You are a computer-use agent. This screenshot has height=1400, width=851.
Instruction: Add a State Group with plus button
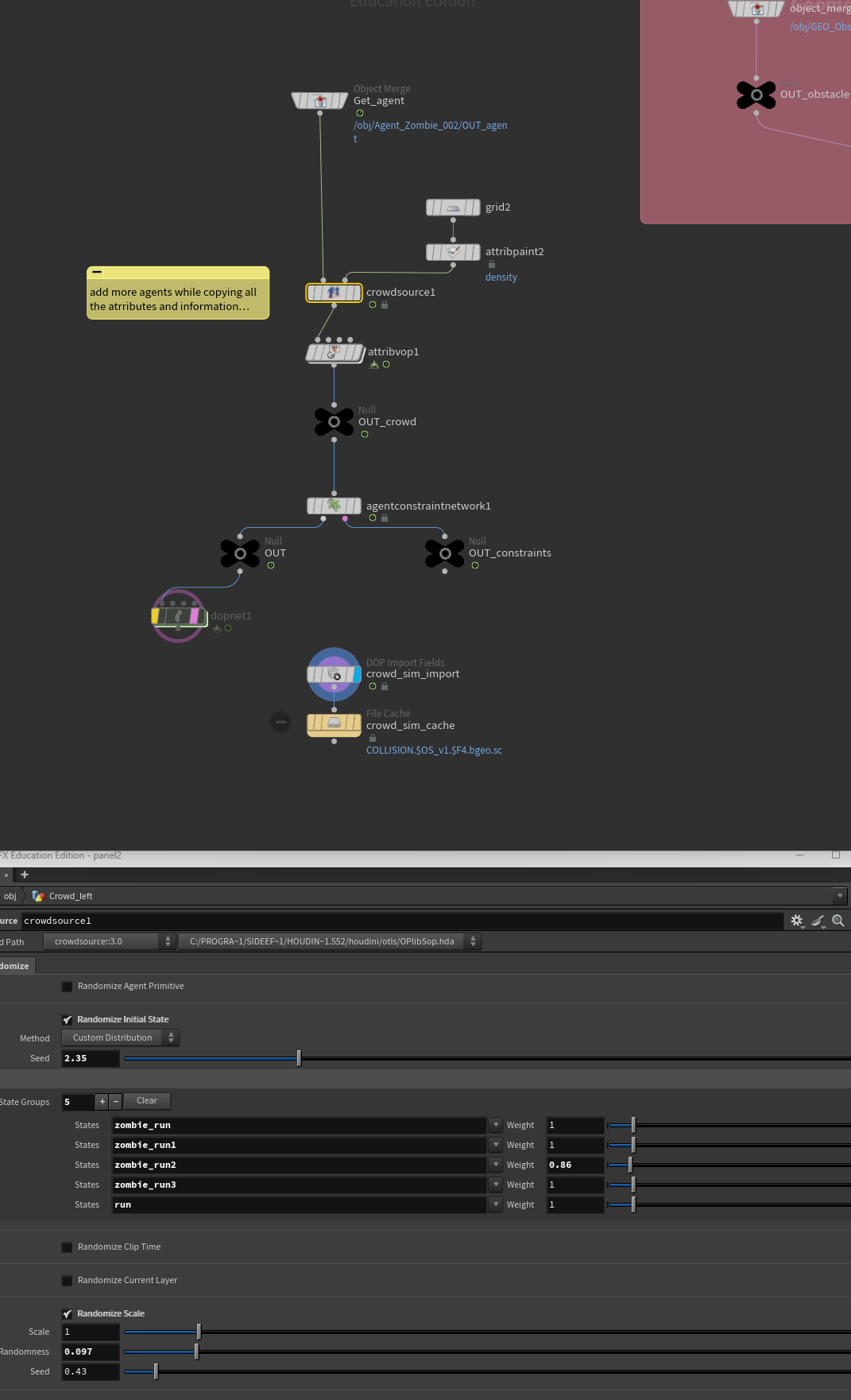coord(102,1101)
